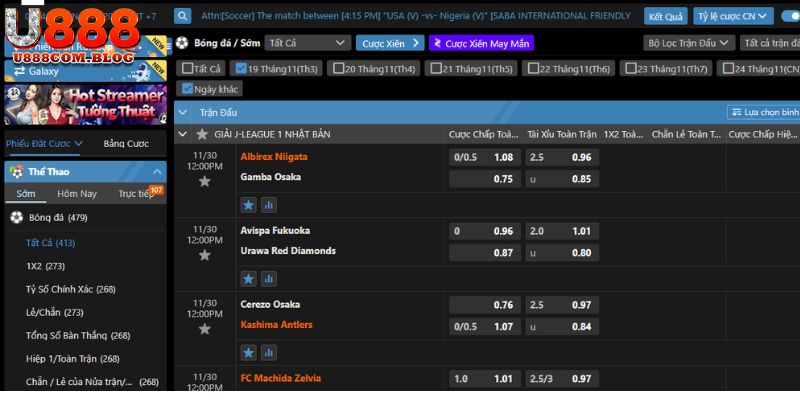Click the star icon beside GIẢI J-LEAGUE 1 NHẬT BẢN
800x400 pixels.
coord(202,134)
